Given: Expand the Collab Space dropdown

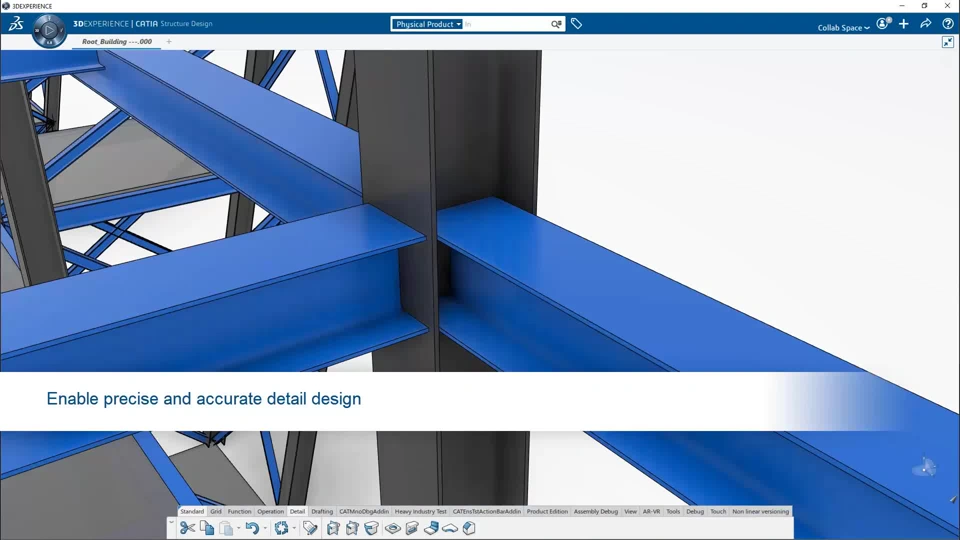Looking at the screenshot, I should (x=843, y=28).
